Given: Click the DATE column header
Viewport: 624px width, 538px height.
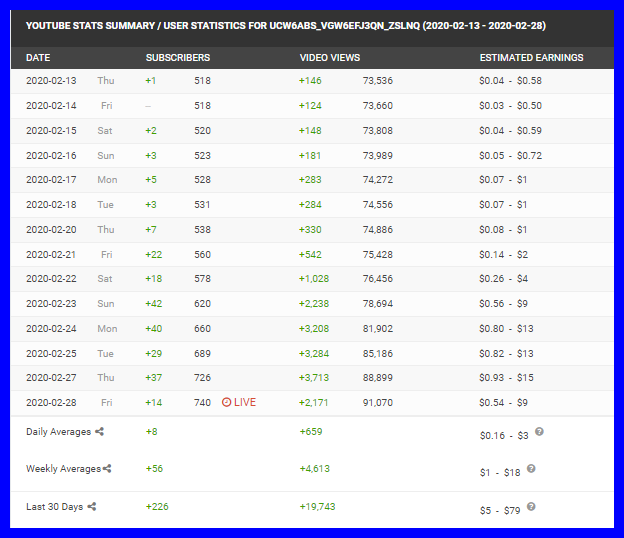Looking at the screenshot, I should [x=38, y=58].
